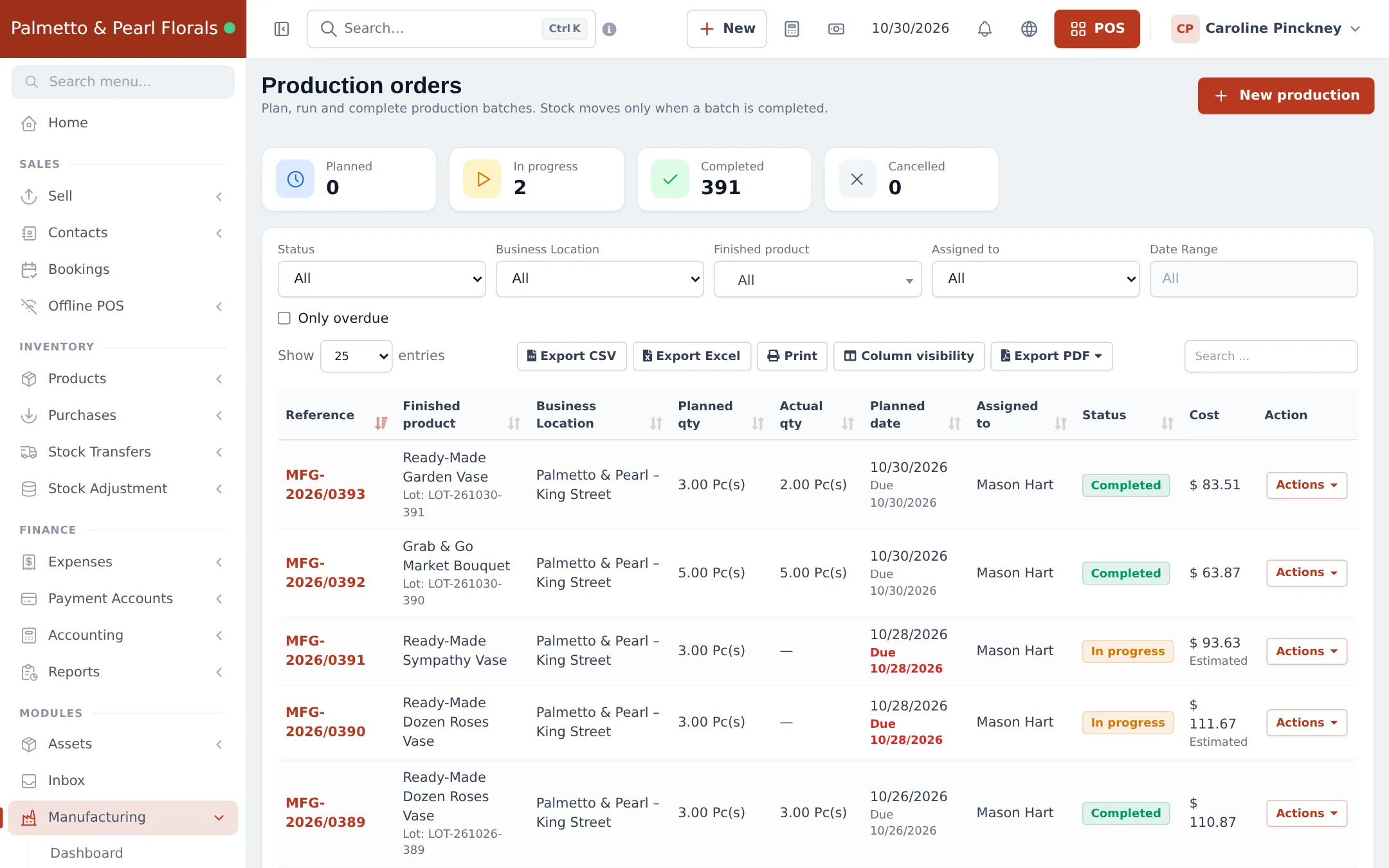Click the Cancelled X icon
1389x868 pixels.
(x=857, y=179)
